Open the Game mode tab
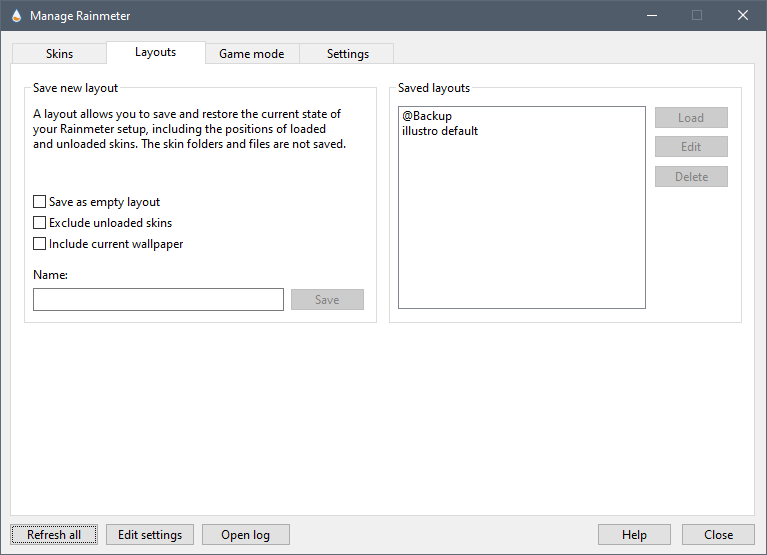The width and height of the screenshot is (767, 555). pos(252,53)
